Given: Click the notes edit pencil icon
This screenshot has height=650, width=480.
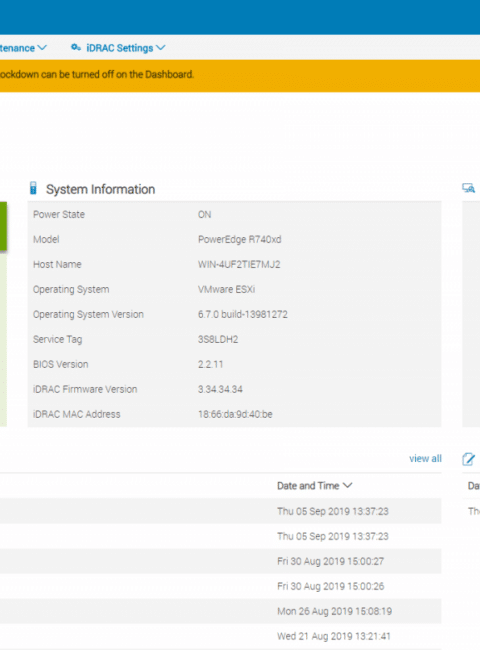Looking at the screenshot, I should click(x=468, y=459).
